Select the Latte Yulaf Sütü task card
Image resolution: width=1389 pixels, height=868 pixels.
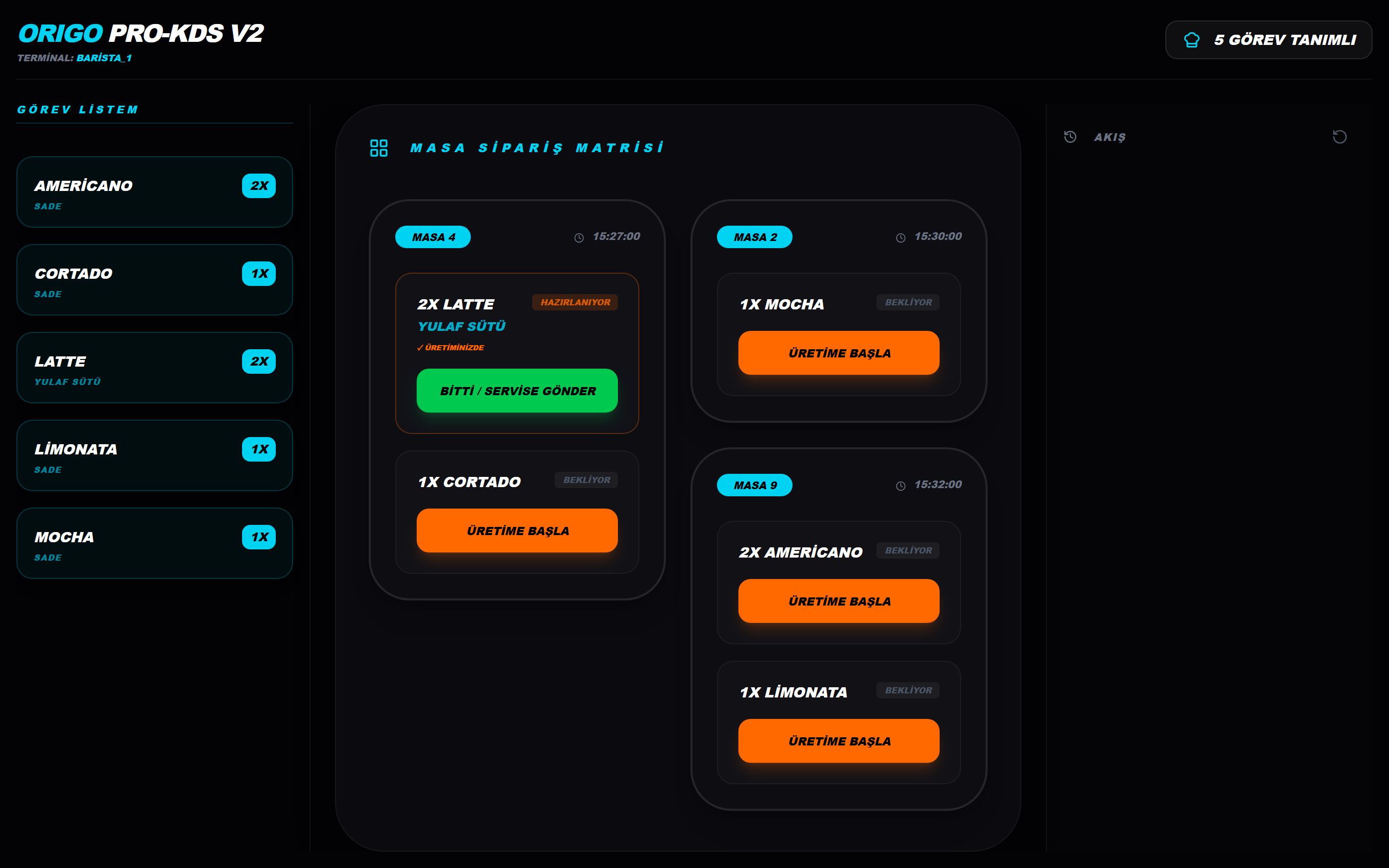click(x=154, y=368)
